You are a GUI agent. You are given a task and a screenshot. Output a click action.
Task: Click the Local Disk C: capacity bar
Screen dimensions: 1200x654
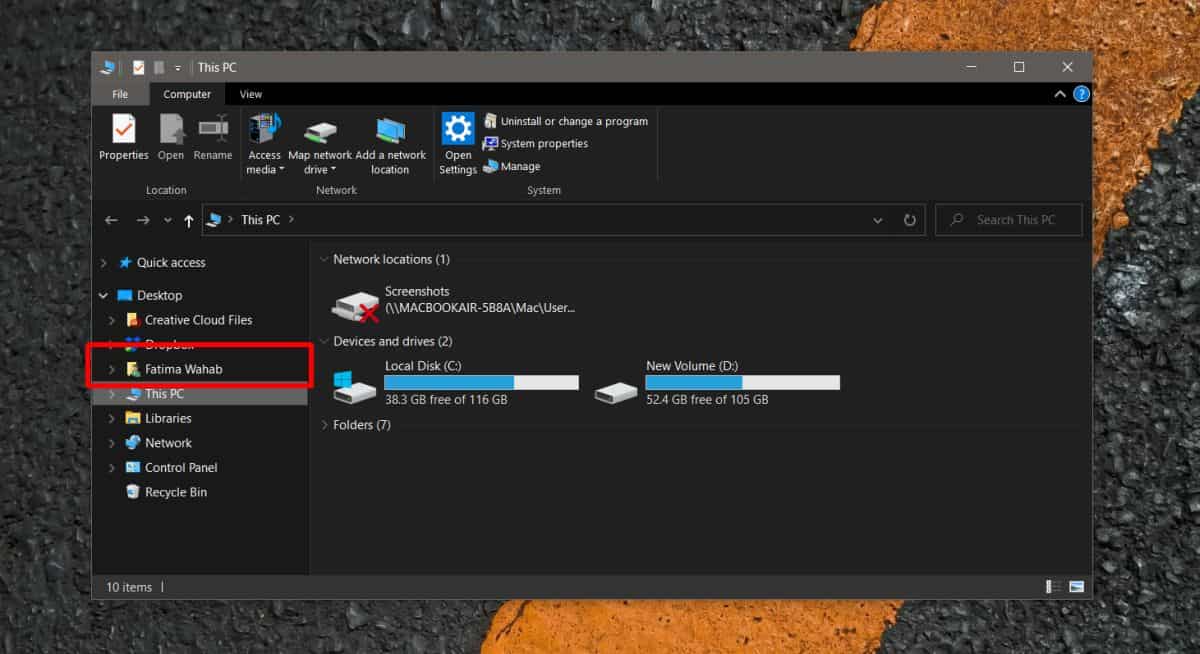coord(480,382)
